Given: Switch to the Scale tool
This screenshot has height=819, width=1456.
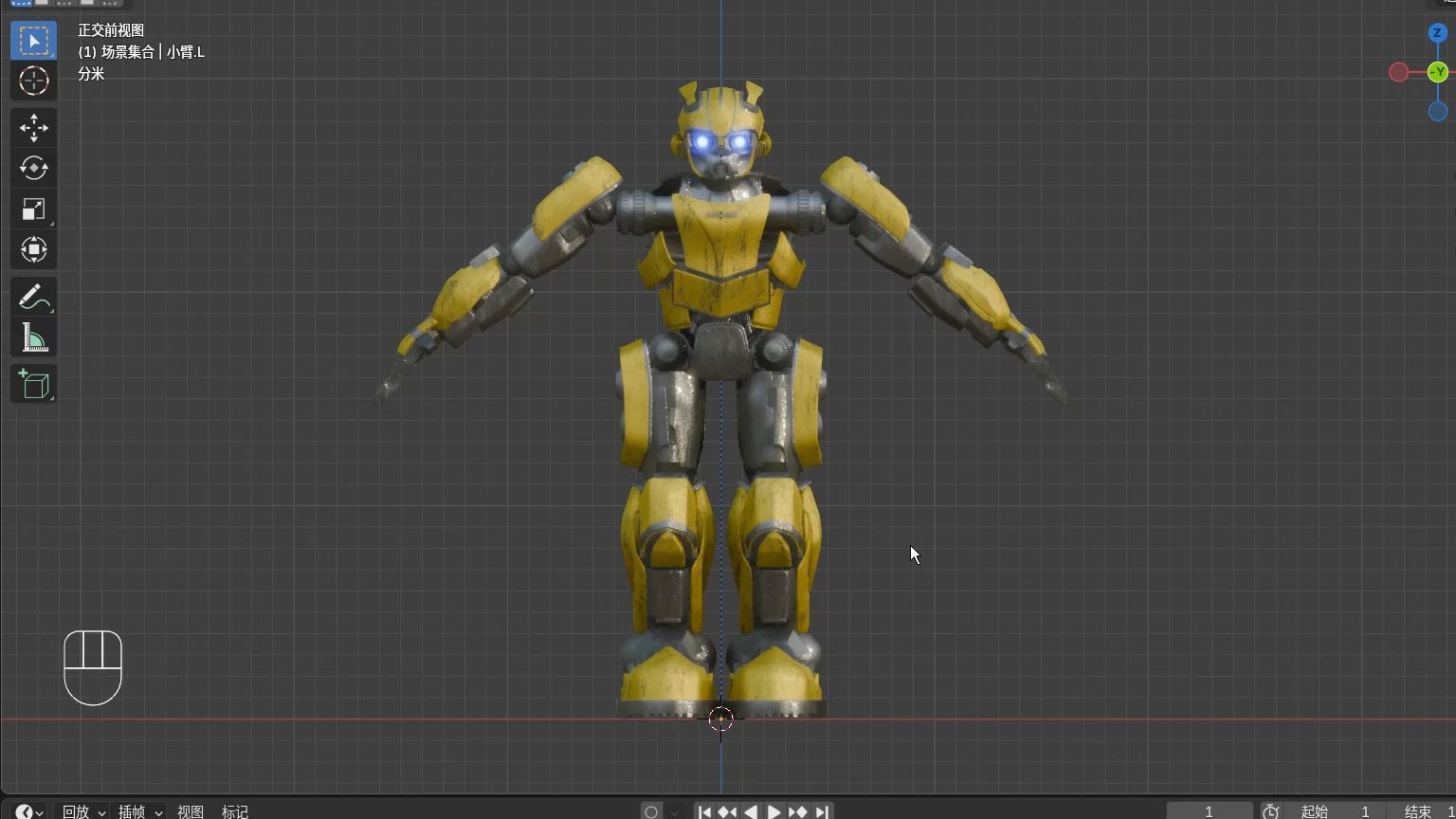Looking at the screenshot, I should pyautogui.click(x=33, y=209).
